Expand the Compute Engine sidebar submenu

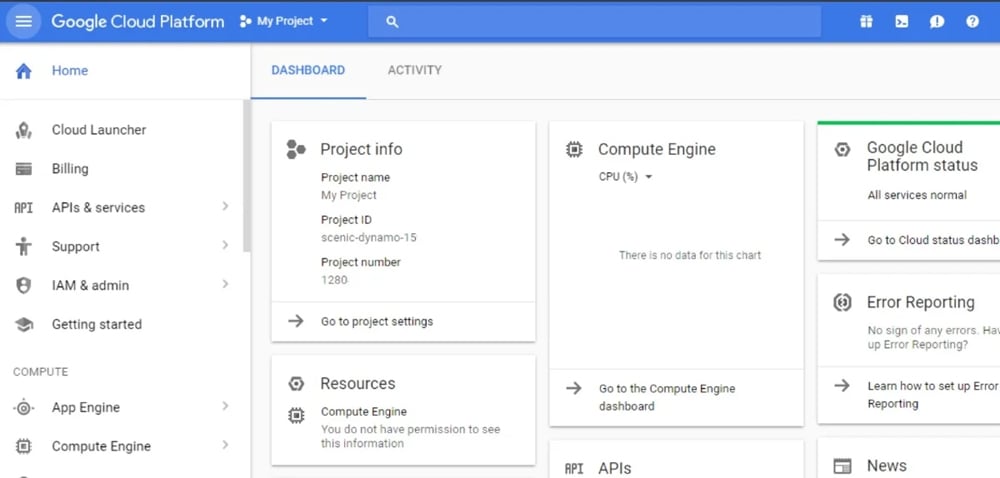[225, 446]
